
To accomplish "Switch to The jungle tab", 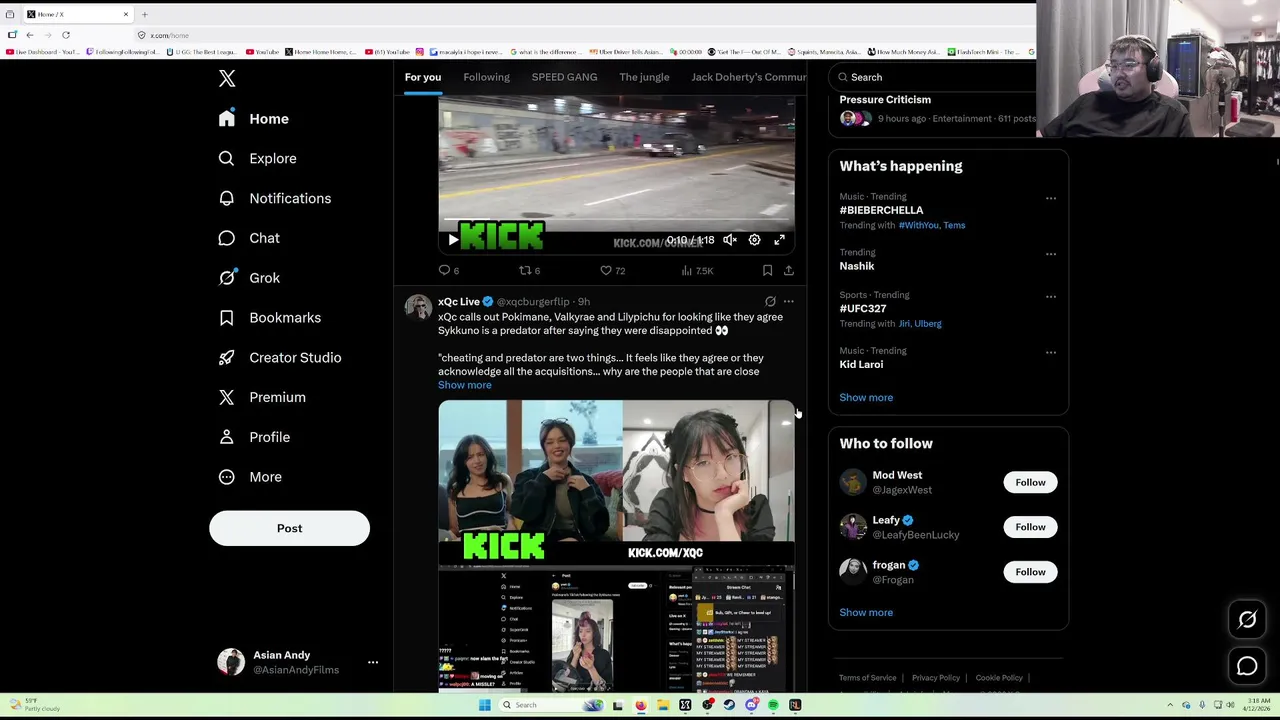I will tap(644, 77).
